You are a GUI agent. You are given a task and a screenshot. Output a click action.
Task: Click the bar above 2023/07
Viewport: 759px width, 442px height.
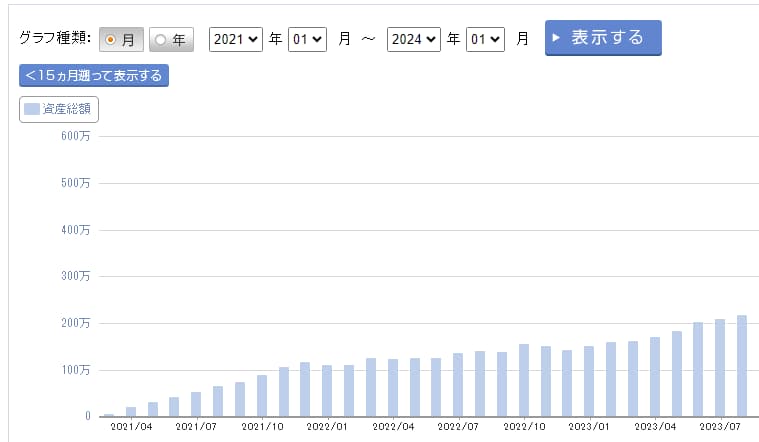click(720, 367)
